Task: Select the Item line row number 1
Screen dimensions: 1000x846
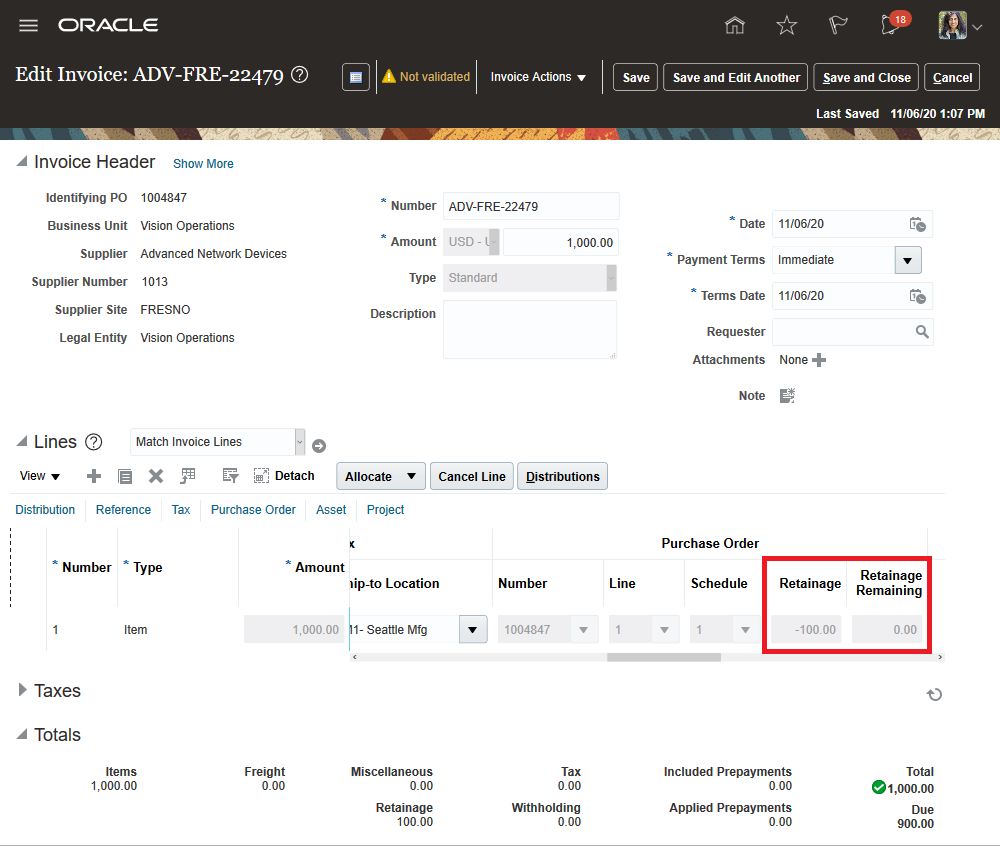Action: (55, 630)
